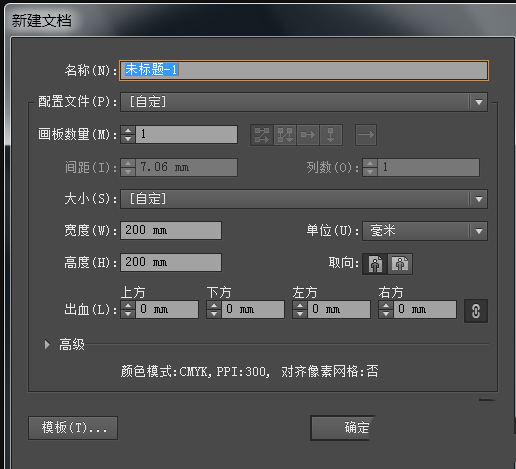Choose landscape orientation icon
This screenshot has height=469, width=516.
click(x=400, y=264)
